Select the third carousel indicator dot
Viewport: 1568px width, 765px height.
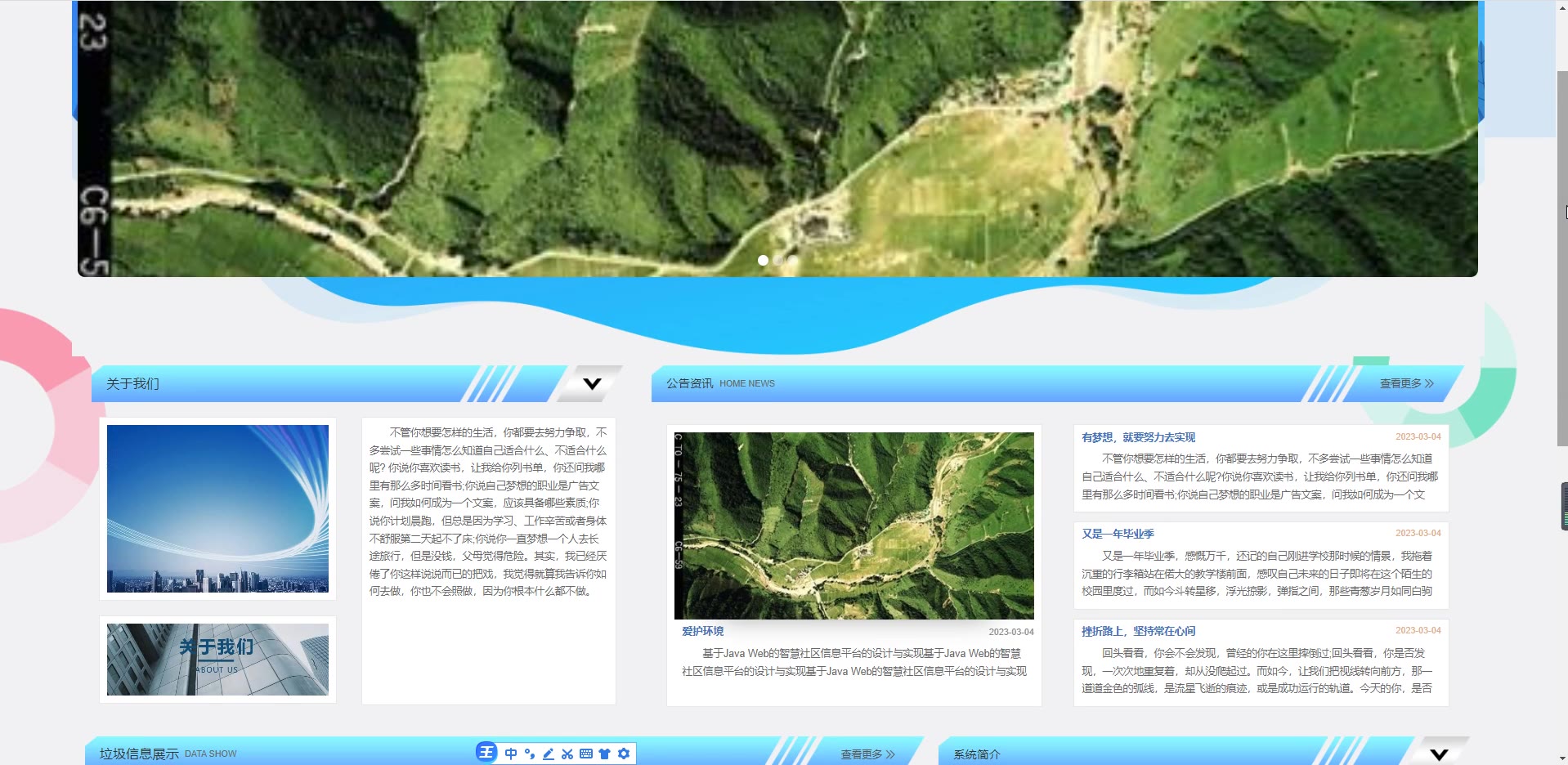[793, 260]
